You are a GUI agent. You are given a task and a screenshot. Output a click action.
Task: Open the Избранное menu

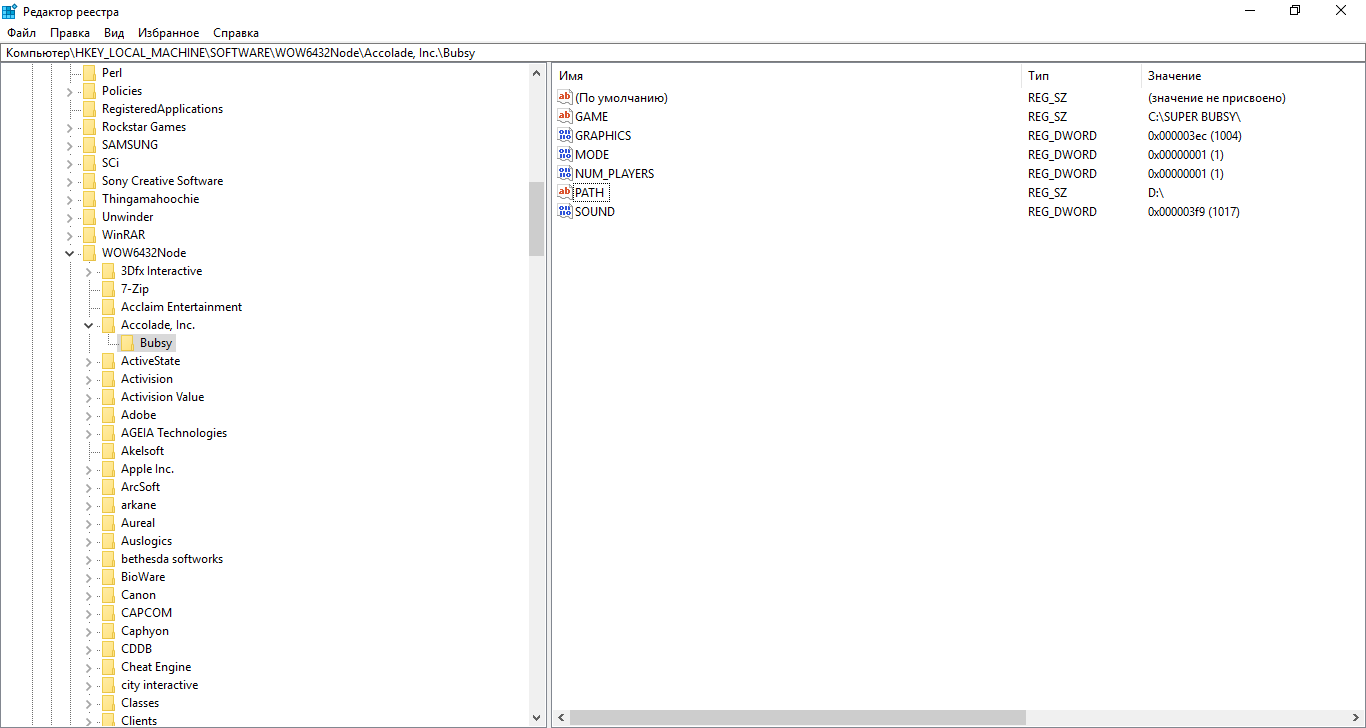tap(168, 32)
